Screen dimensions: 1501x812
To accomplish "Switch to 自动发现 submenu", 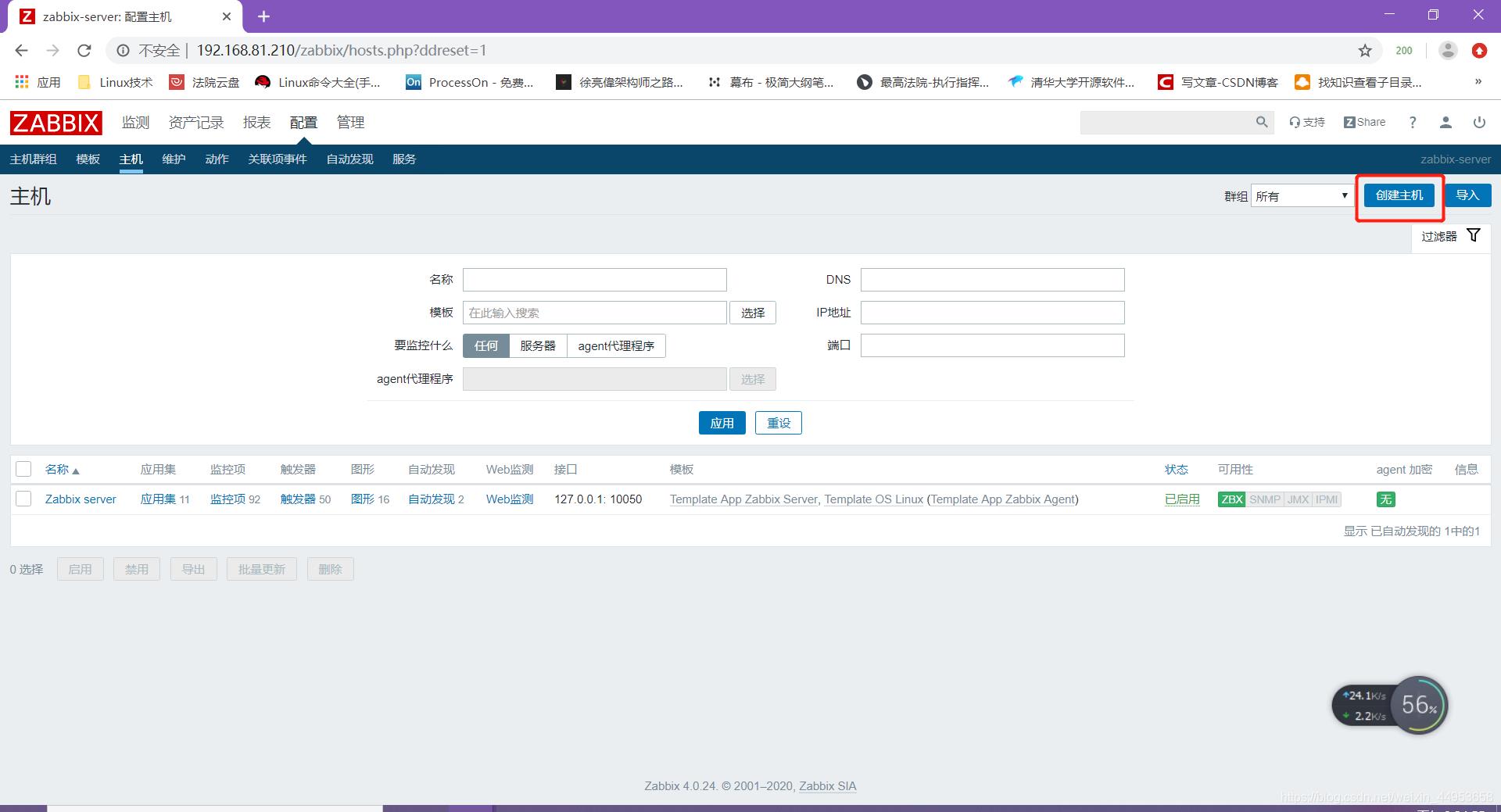I will click(x=349, y=159).
